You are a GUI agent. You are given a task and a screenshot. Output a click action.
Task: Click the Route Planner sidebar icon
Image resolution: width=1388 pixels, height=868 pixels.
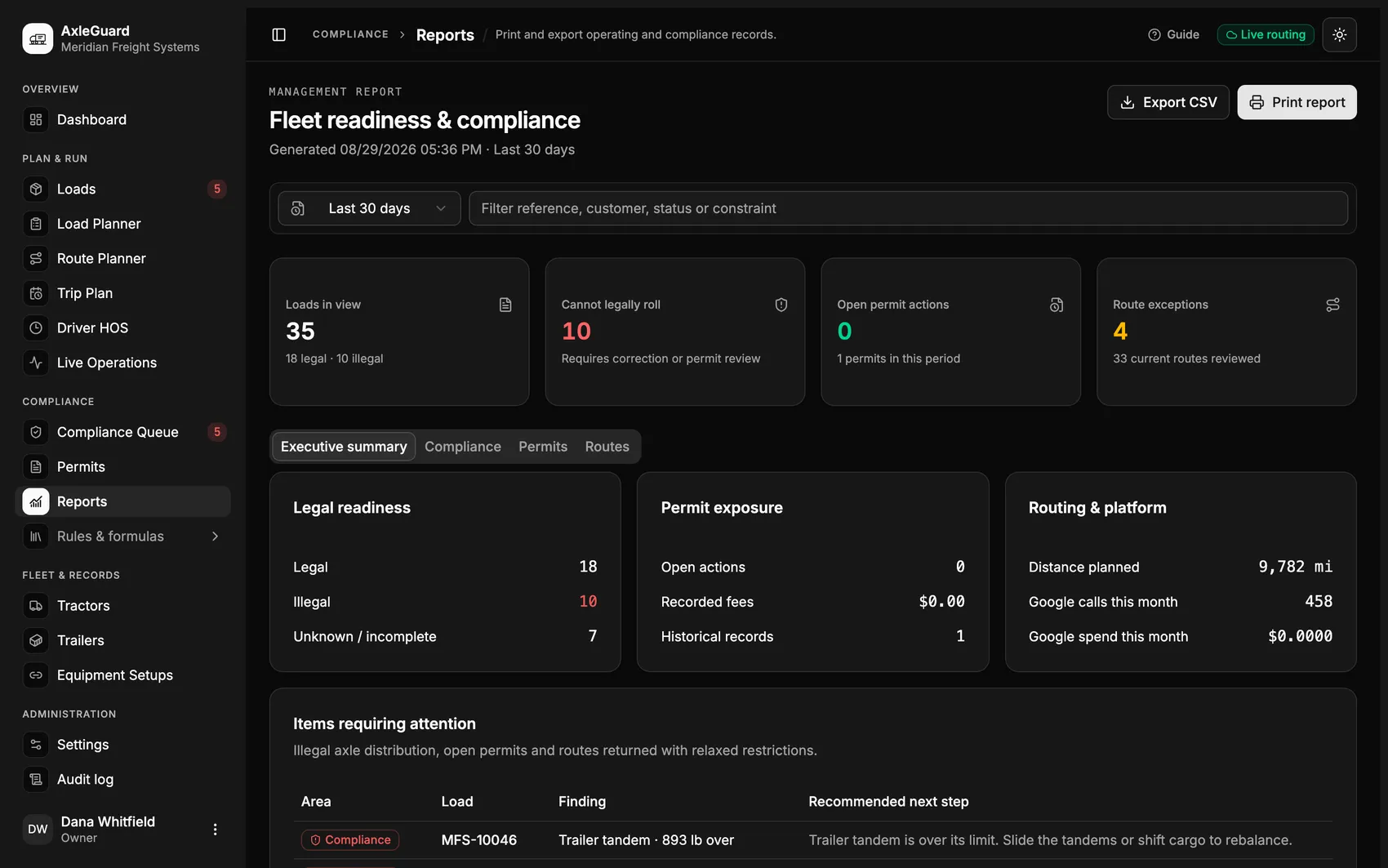(36, 259)
